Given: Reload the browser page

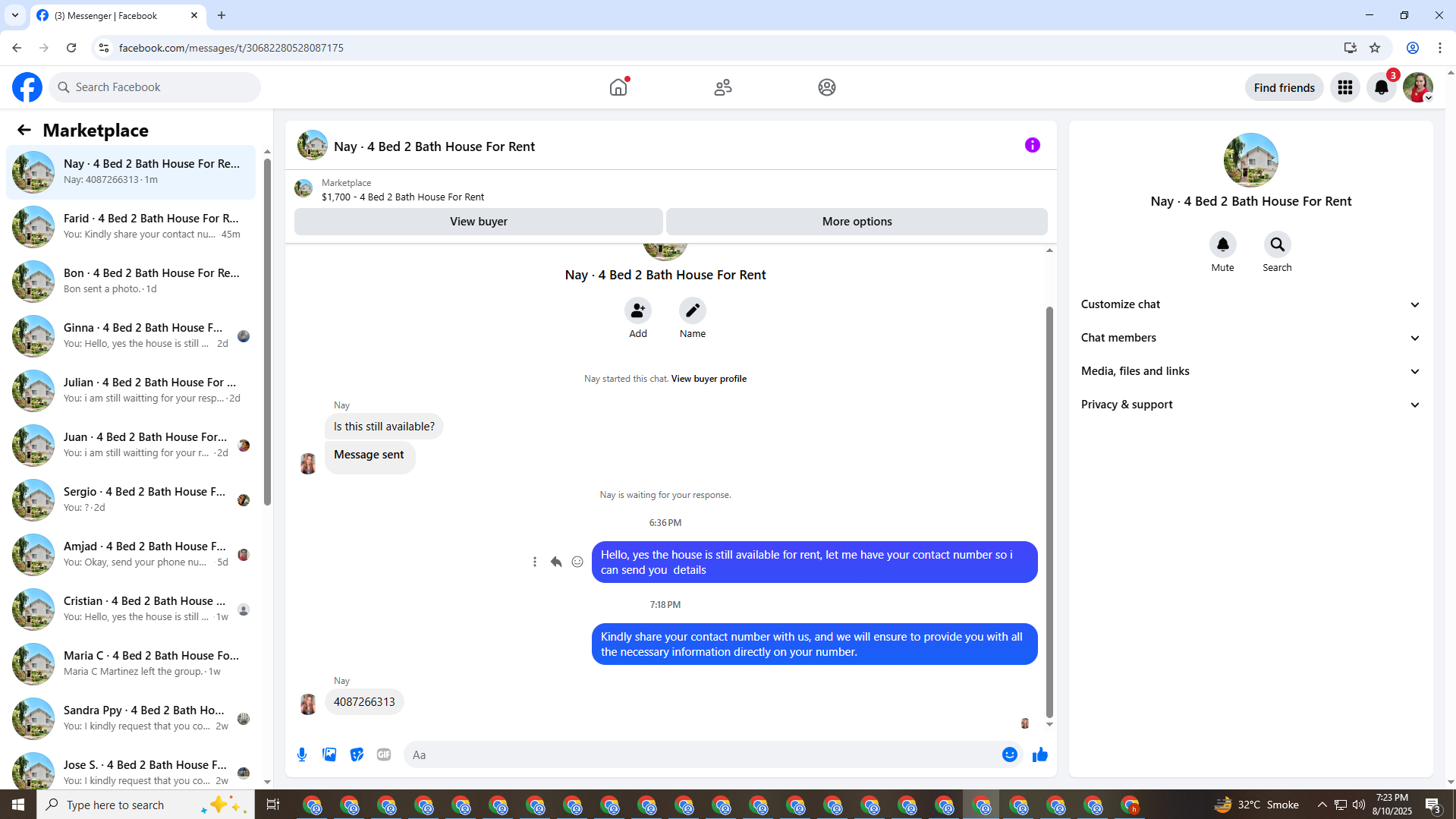Looking at the screenshot, I should point(71,48).
